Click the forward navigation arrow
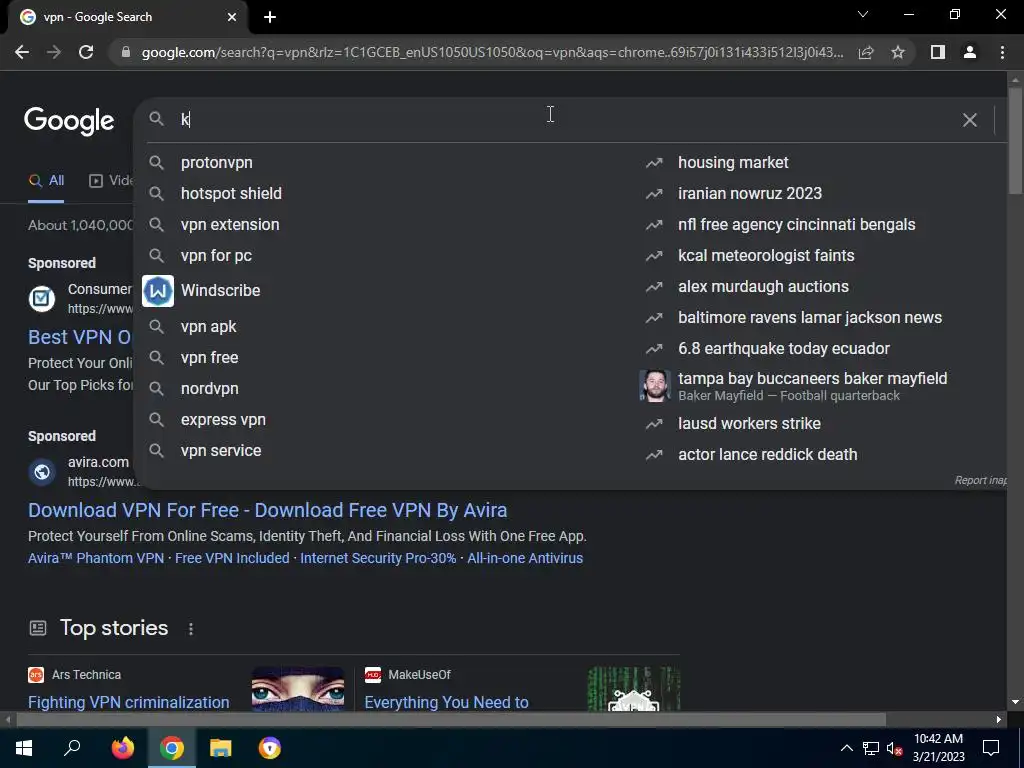Image resolution: width=1024 pixels, height=768 pixels. (54, 52)
